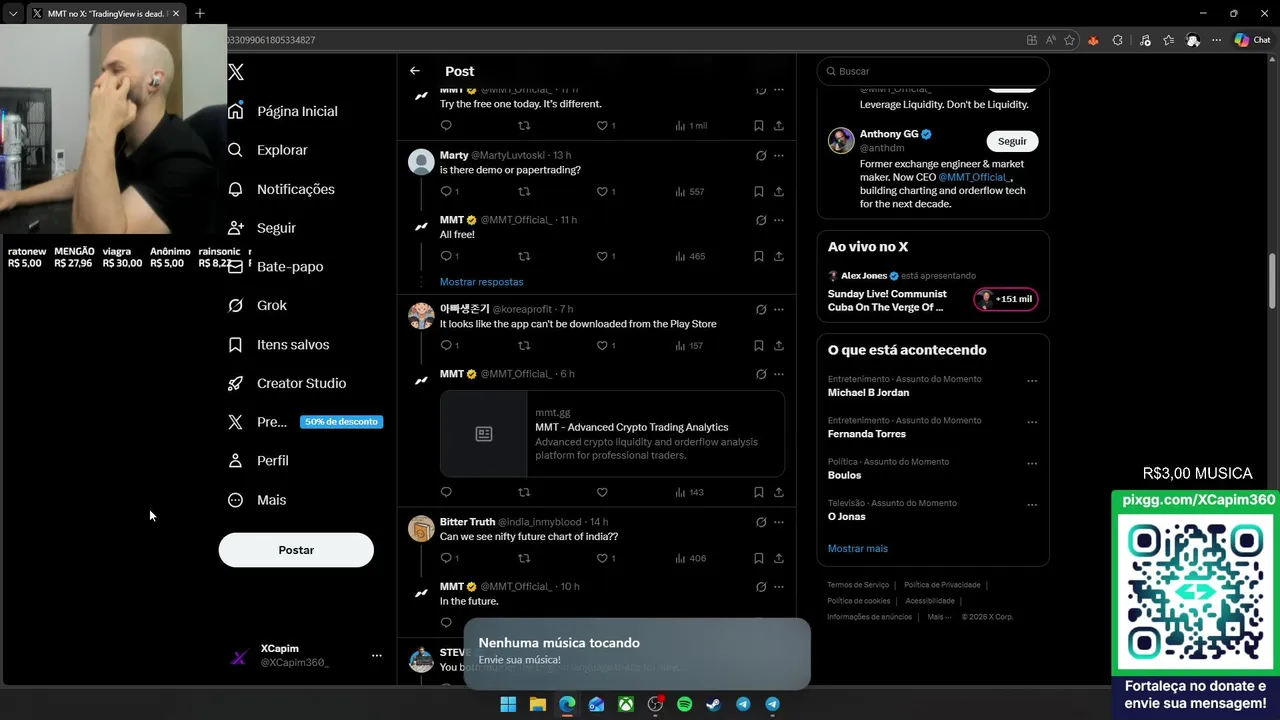Bookmark the "All free!" reply
The height and width of the screenshot is (720, 1280).
click(759, 256)
